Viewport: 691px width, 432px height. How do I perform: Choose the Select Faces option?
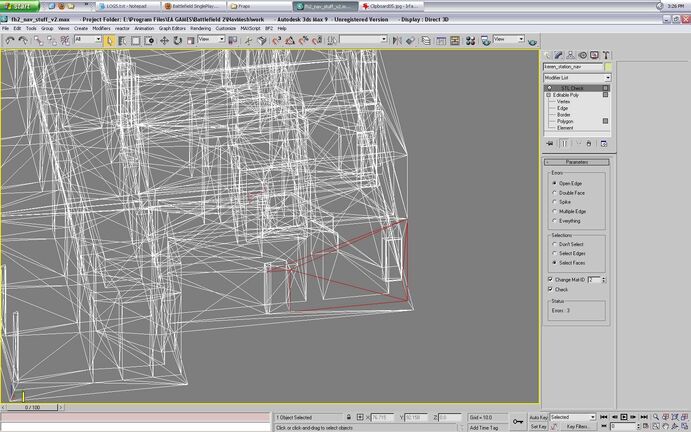coord(568,263)
